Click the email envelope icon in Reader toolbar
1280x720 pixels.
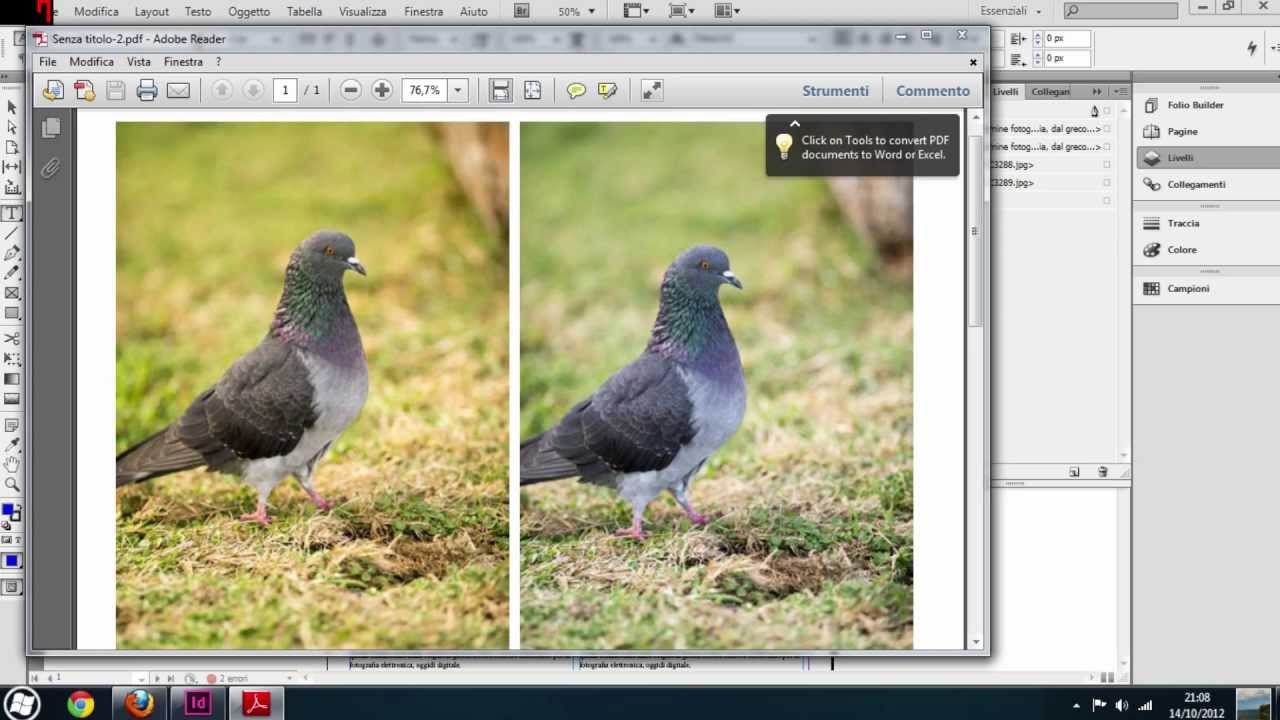[178, 91]
